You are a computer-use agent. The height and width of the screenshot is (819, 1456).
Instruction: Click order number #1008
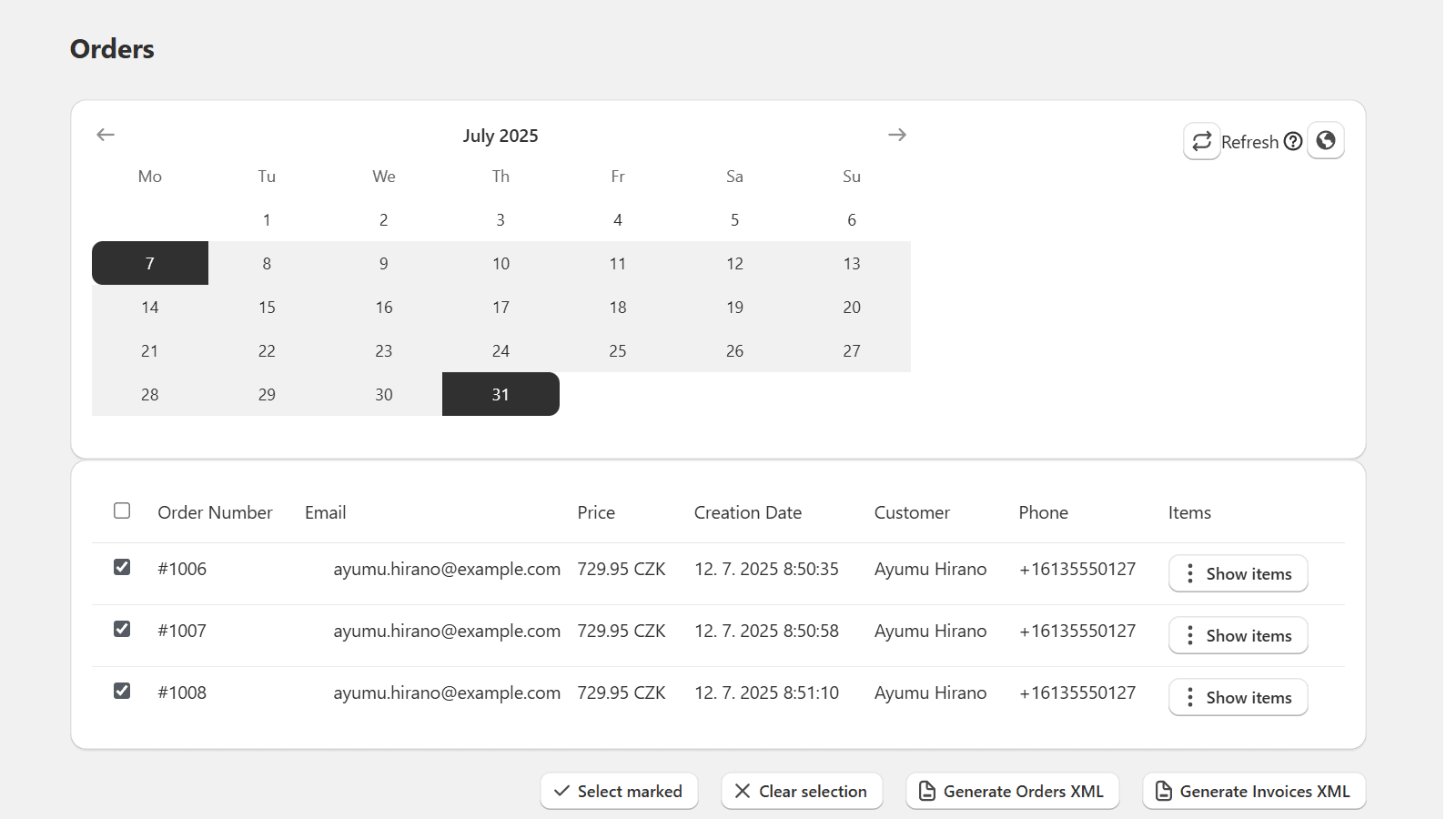pos(182,693)
